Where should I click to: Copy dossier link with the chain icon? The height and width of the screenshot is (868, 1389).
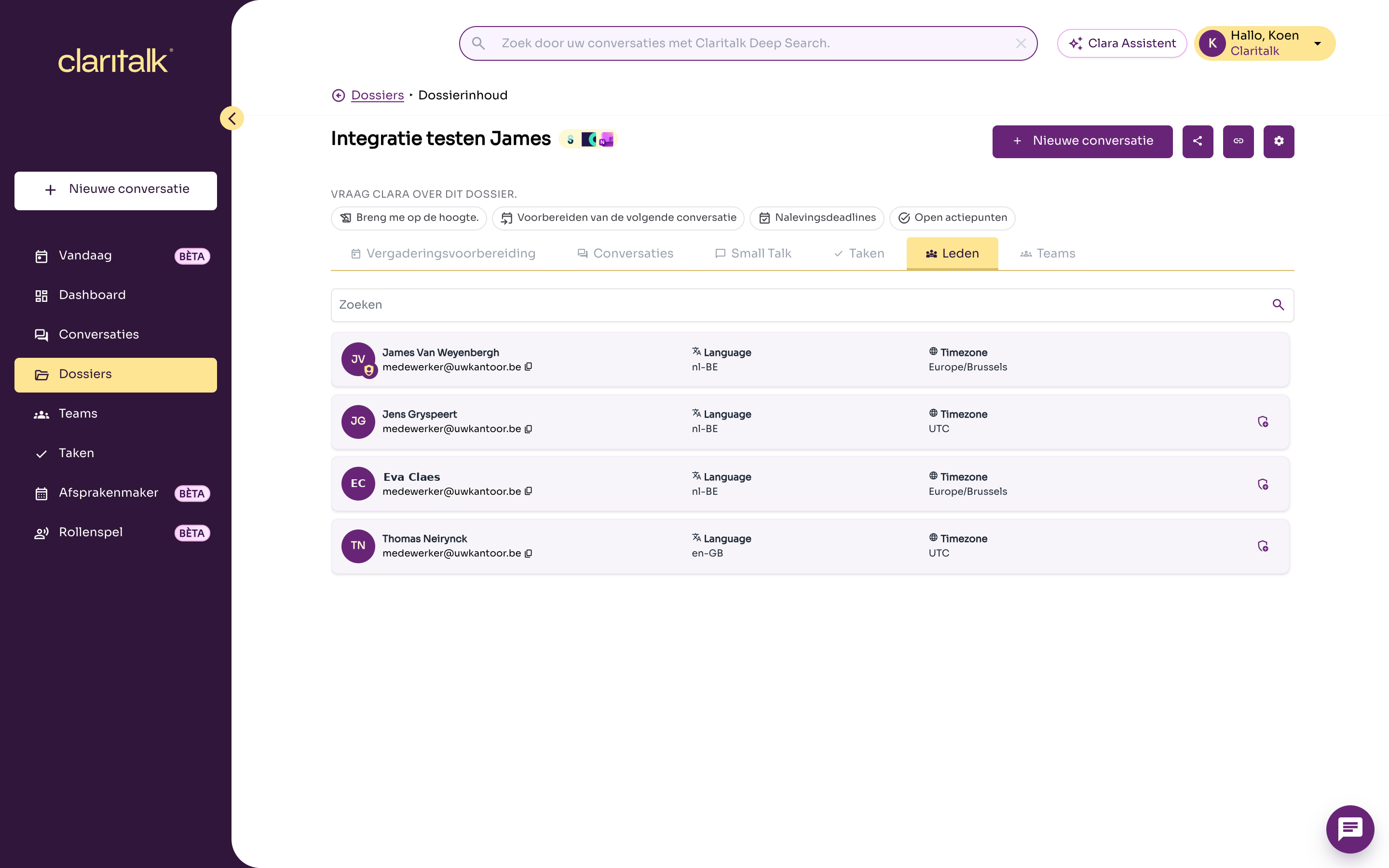coord(1238,141)
